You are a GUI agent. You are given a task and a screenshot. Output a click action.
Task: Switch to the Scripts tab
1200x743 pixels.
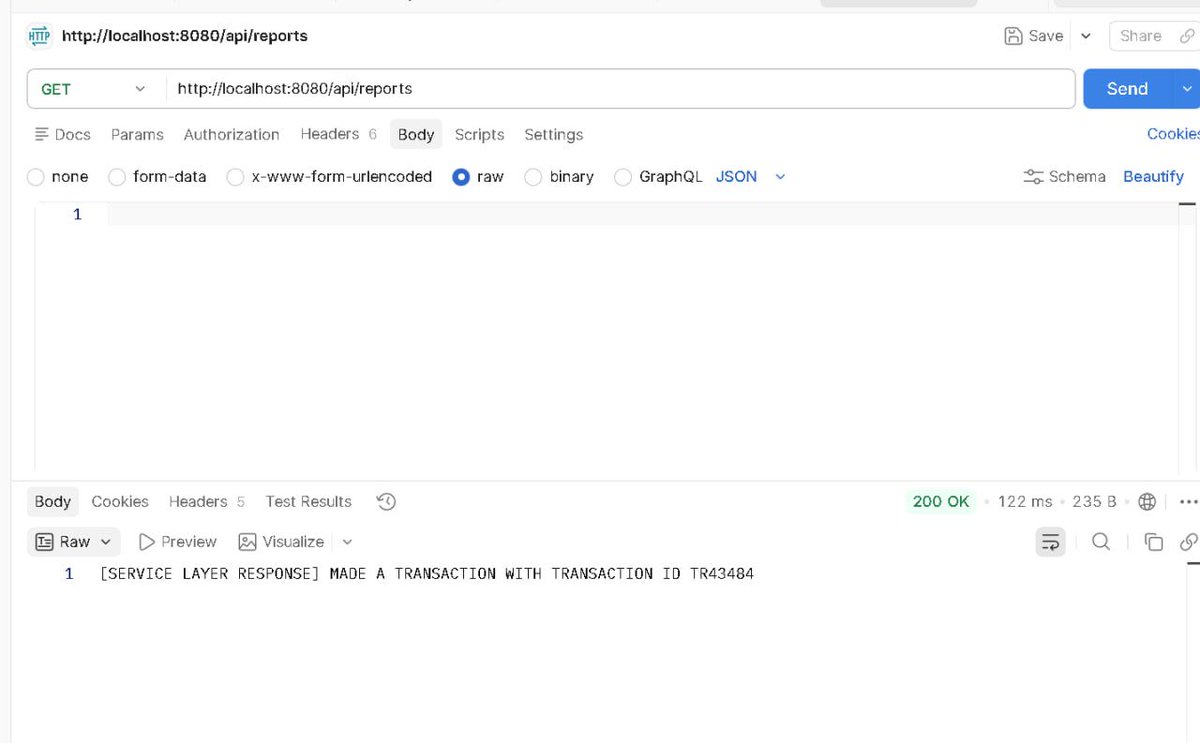[479, 134]
